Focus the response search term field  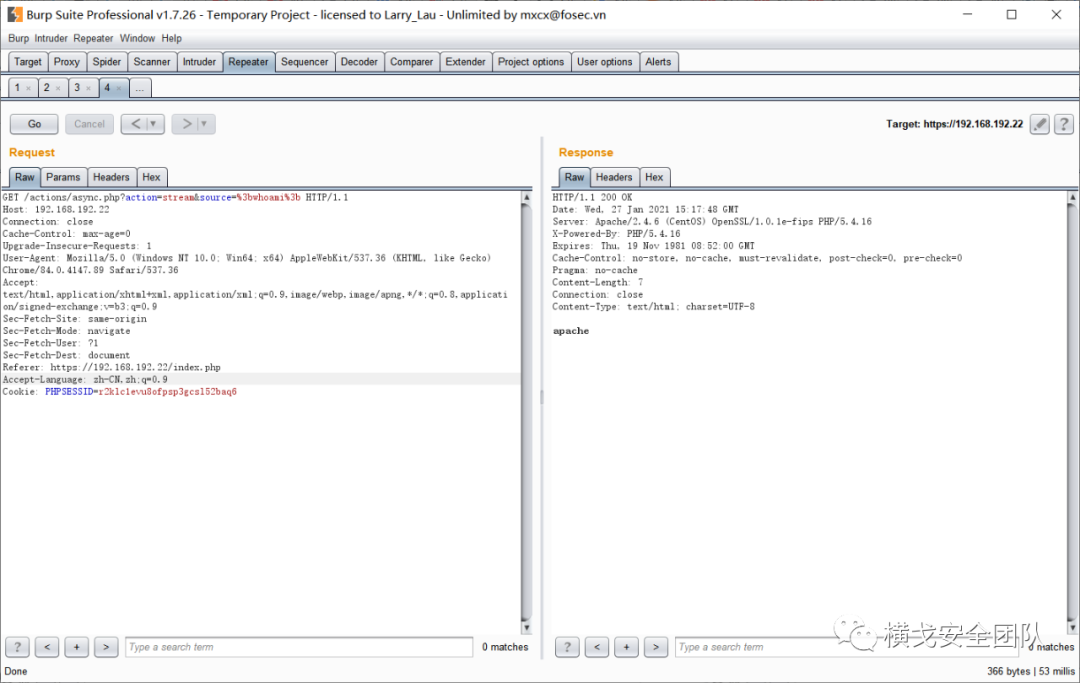point(847,647)
